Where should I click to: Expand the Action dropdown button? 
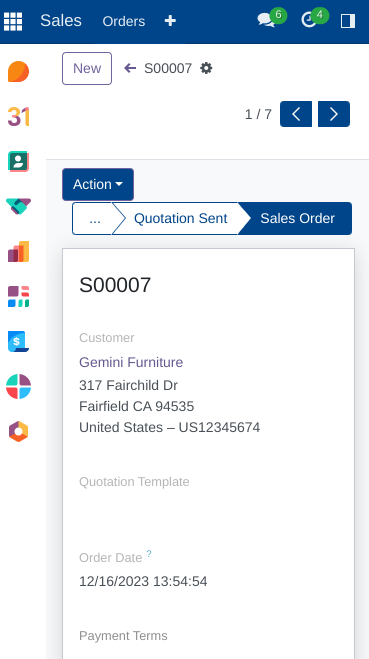tap(98, 185)
